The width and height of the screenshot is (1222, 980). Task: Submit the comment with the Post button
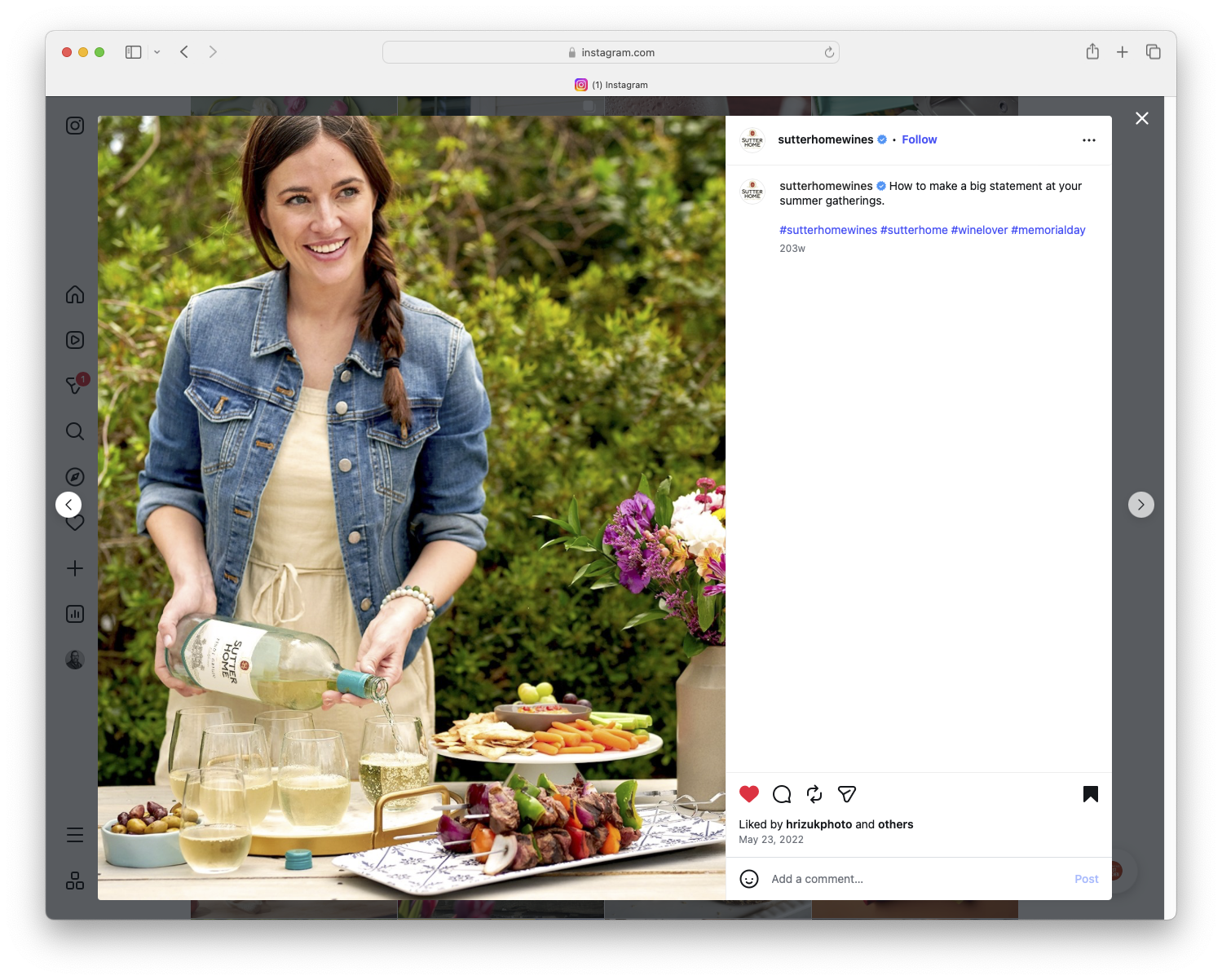point(1086,879)
